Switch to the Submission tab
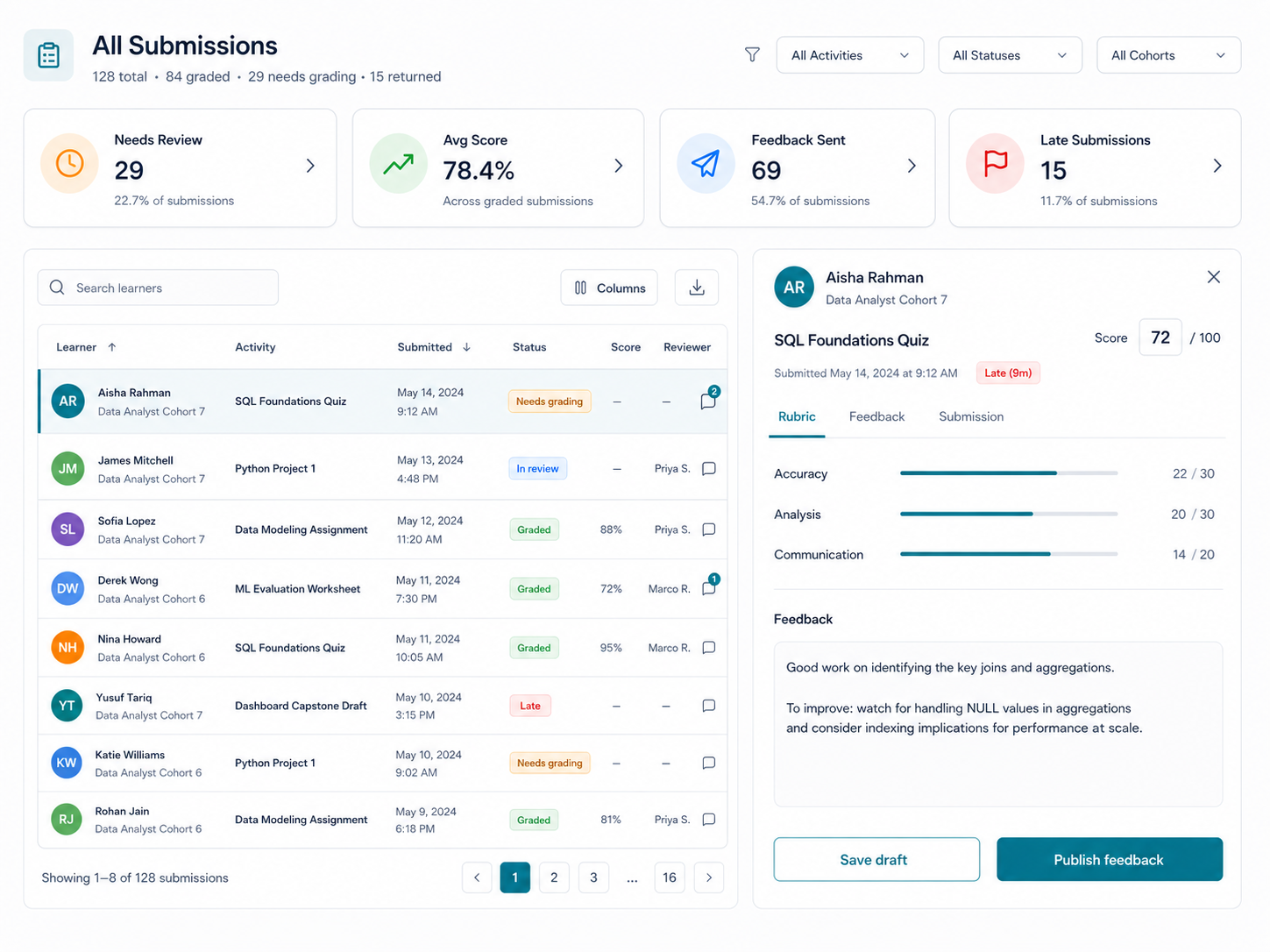Screen dimensions: 1270x952 tap(971, 416)
